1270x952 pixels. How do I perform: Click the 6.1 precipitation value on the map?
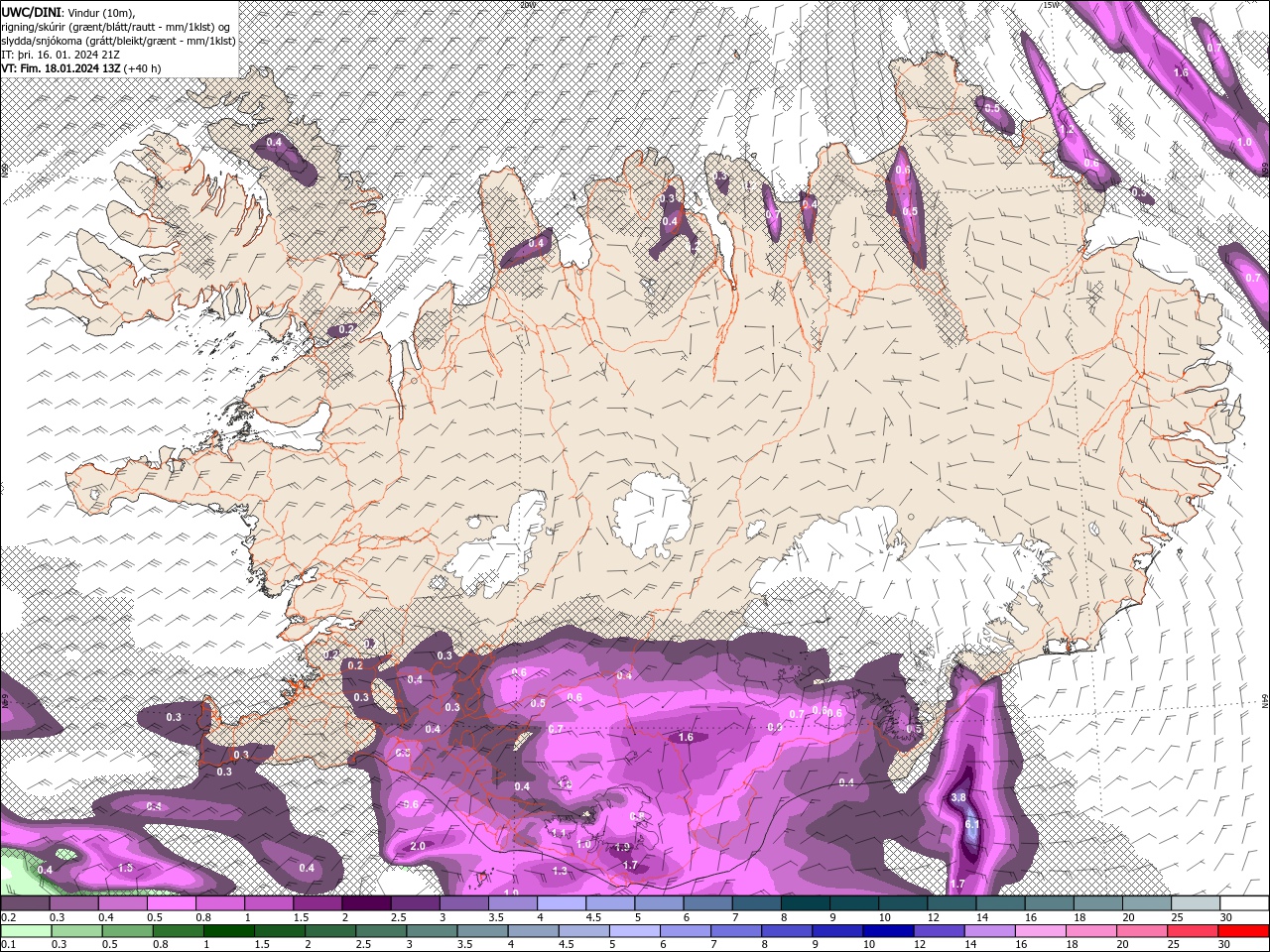(x=972, y=824)
